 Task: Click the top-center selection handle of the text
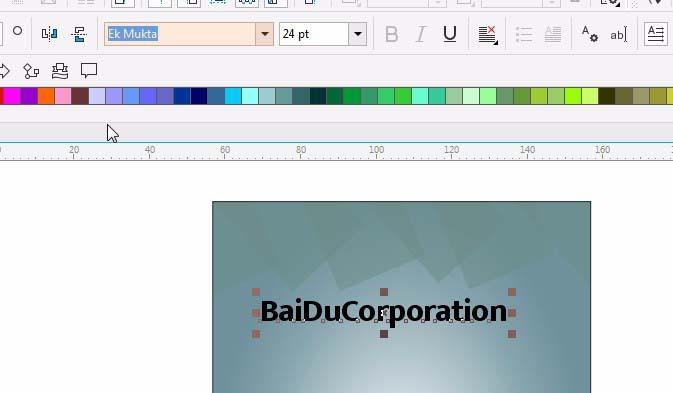pos(384,292)
